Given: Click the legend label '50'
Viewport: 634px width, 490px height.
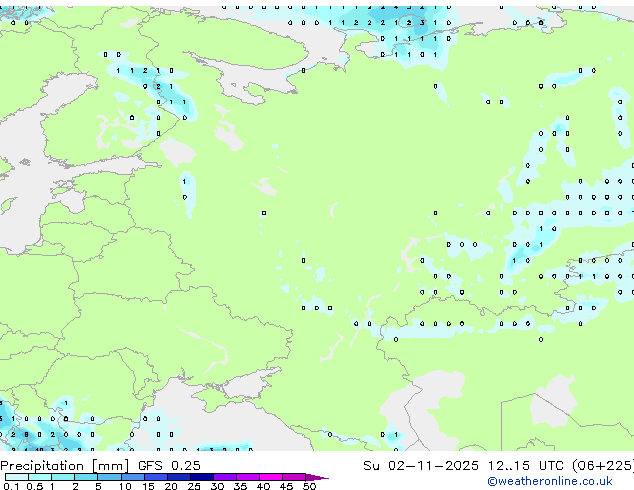Looking at the screenshot, I should [x=309, y=486].
